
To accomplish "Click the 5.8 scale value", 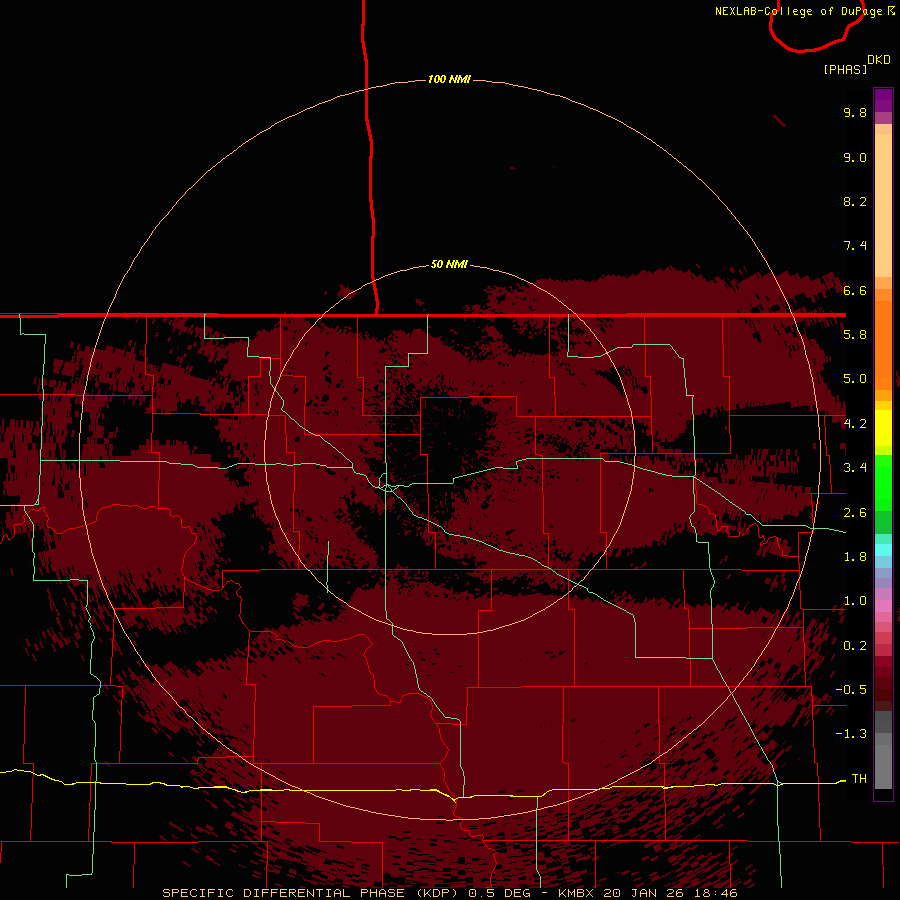I will [x=855, y=335].
